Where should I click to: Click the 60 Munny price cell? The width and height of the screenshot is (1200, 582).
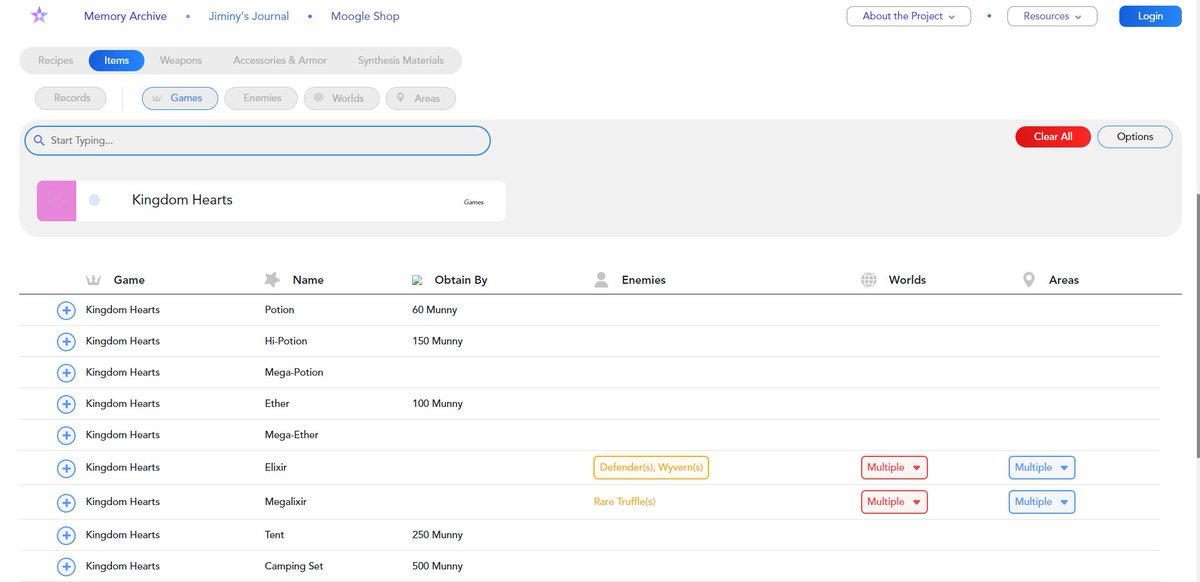[x=434, y=310]
